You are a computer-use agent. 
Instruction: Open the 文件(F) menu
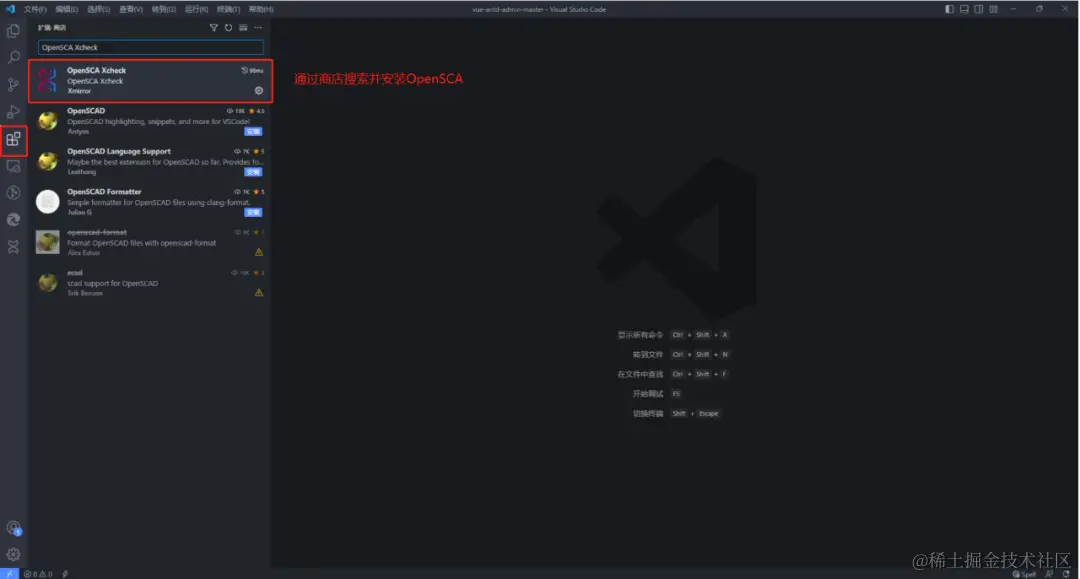click(35, 9)
